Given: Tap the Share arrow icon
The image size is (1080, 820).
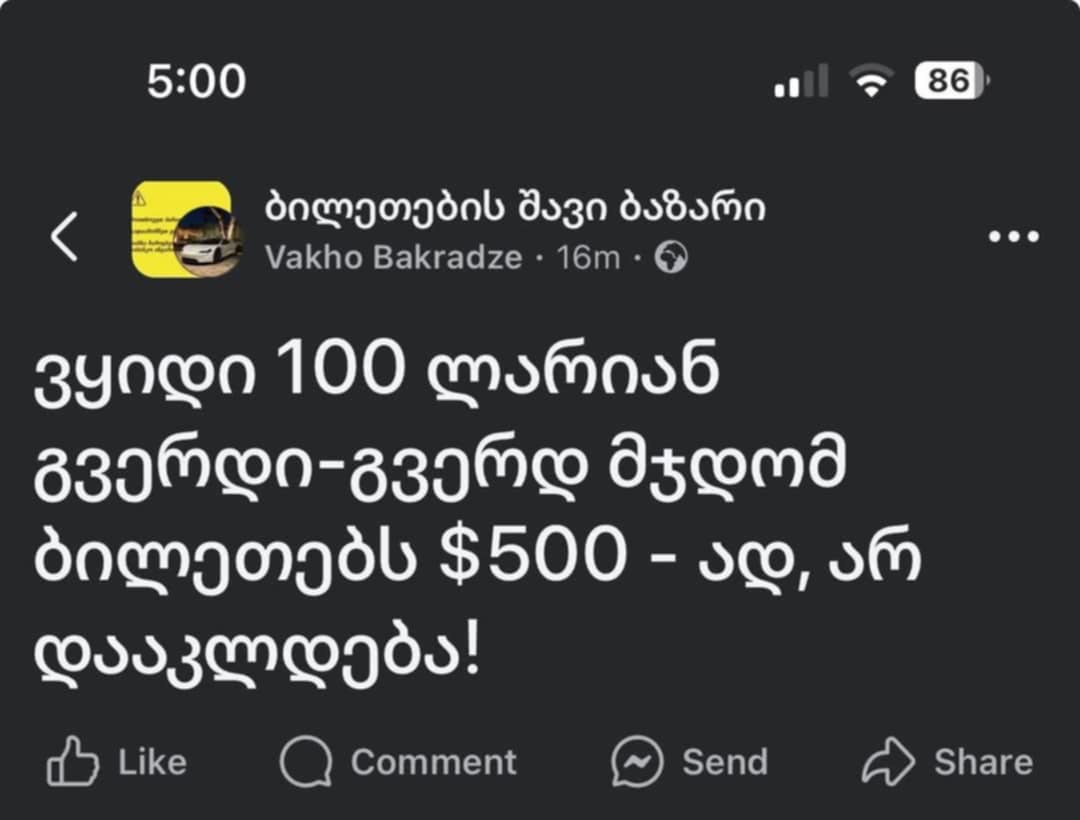Looking at the screenshot, I should (x=889, y=761).
